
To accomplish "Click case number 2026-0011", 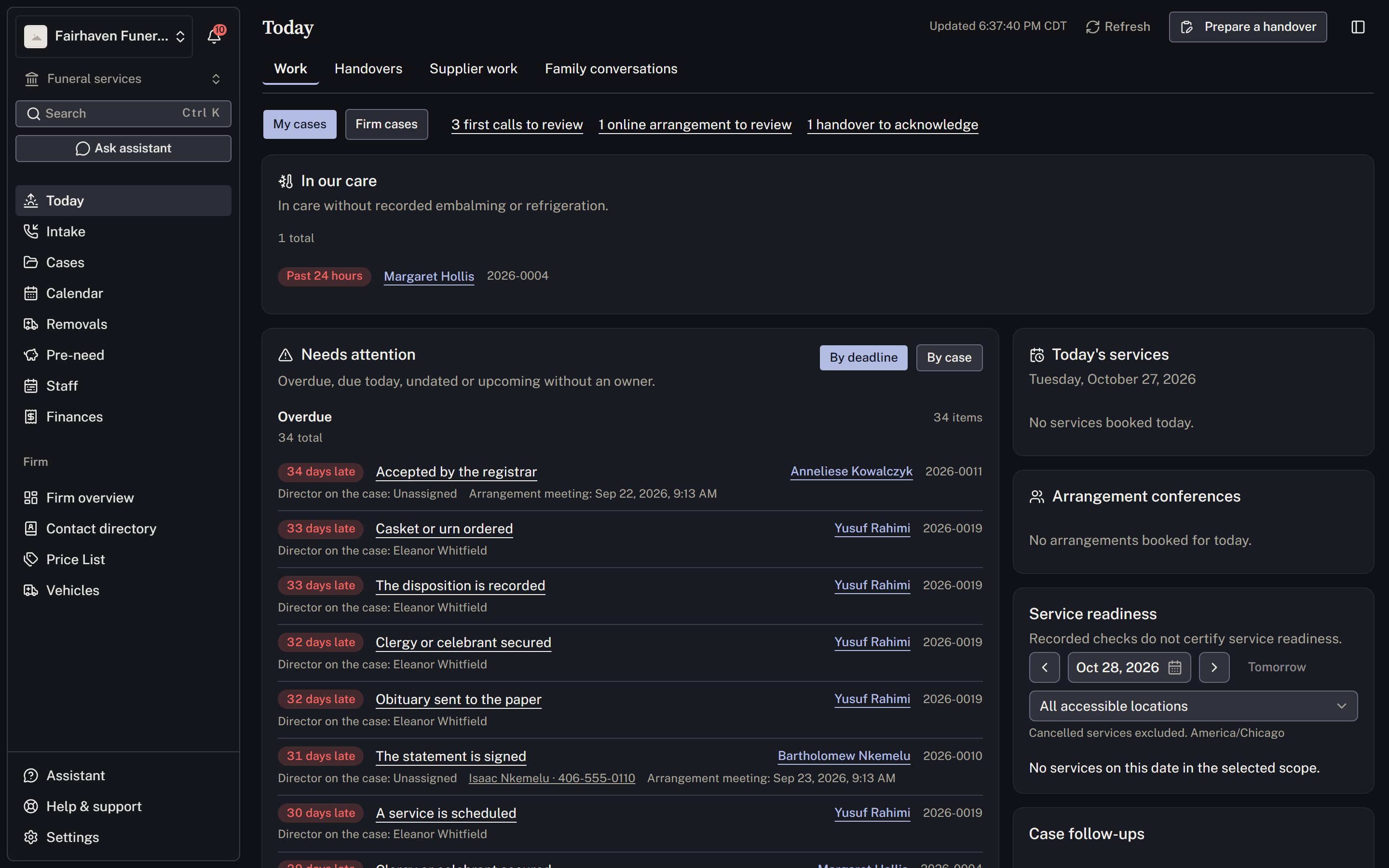I will tap(953, 471).
